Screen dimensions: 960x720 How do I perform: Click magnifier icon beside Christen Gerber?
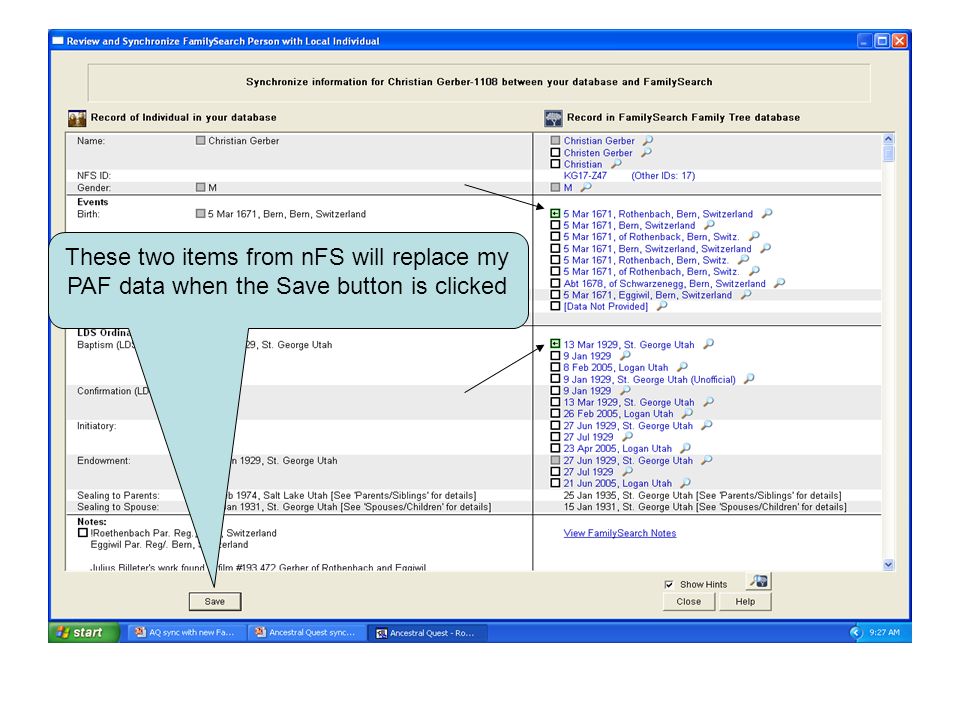point(647,152)
